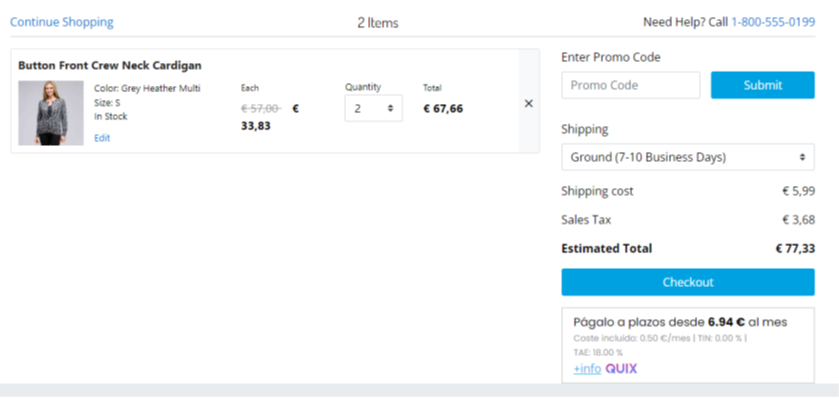Remove the cardigan with the X icon
839x398 pixels.
pos(529,104)
